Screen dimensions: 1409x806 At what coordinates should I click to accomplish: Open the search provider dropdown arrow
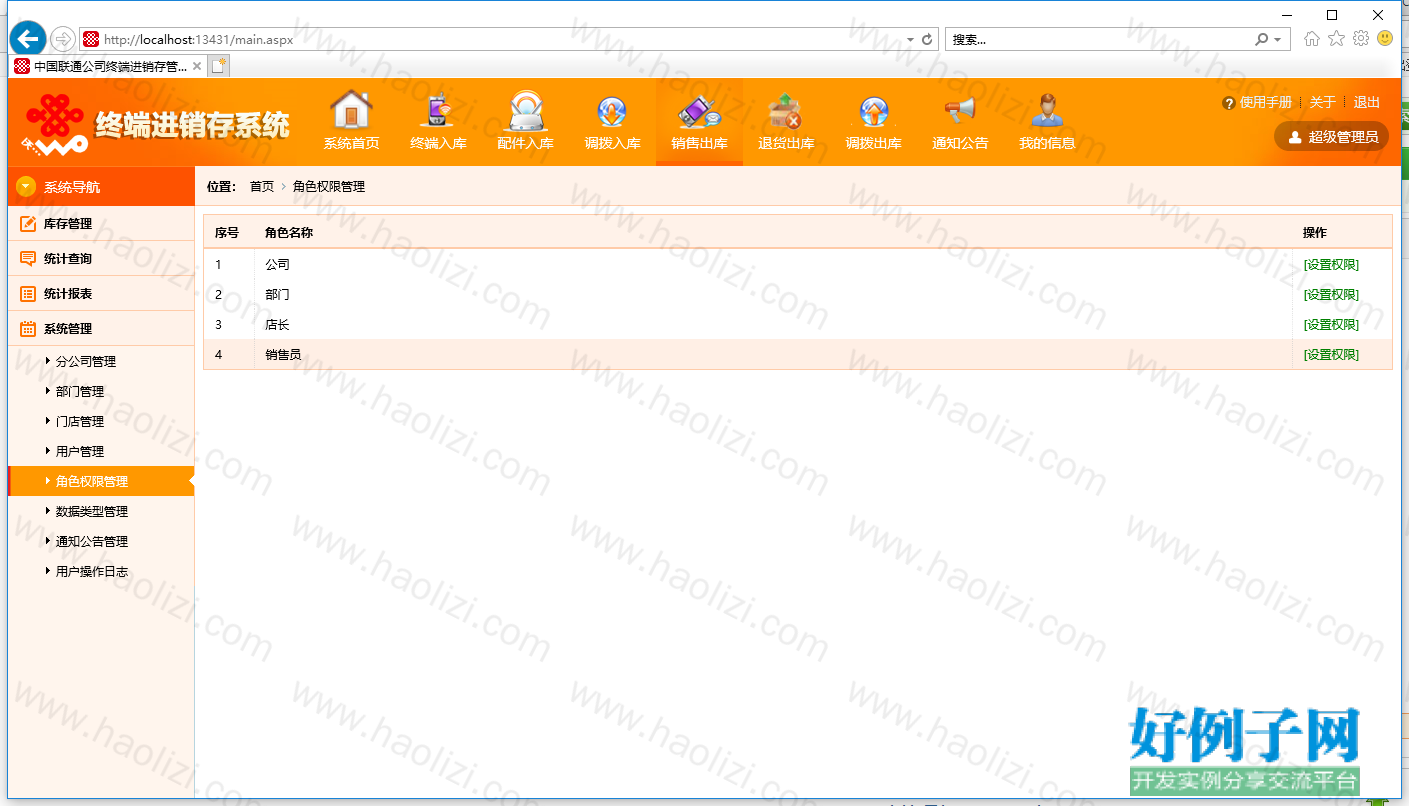click(1278, 40)
